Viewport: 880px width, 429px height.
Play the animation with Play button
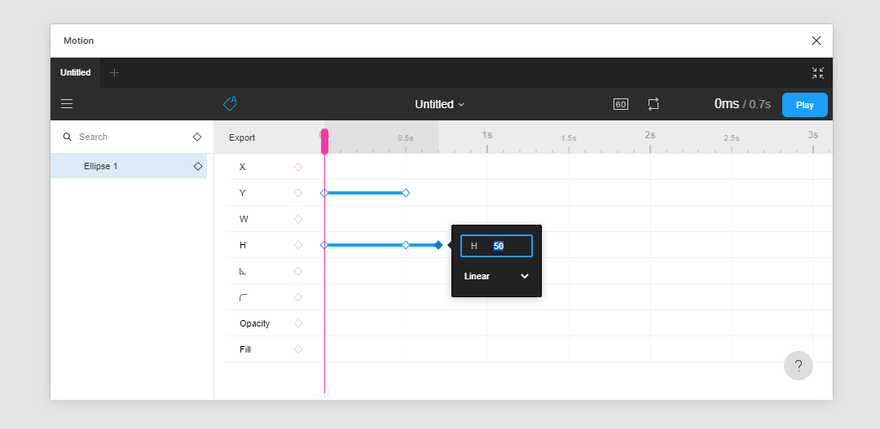click(x=805, y=105)
